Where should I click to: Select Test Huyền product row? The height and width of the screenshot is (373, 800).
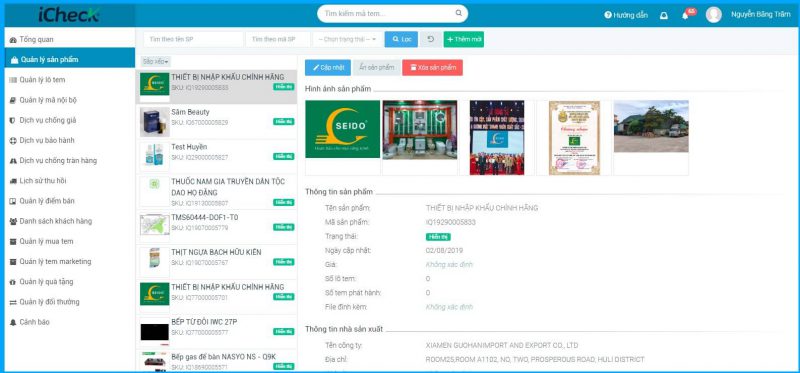pos(216,157)
